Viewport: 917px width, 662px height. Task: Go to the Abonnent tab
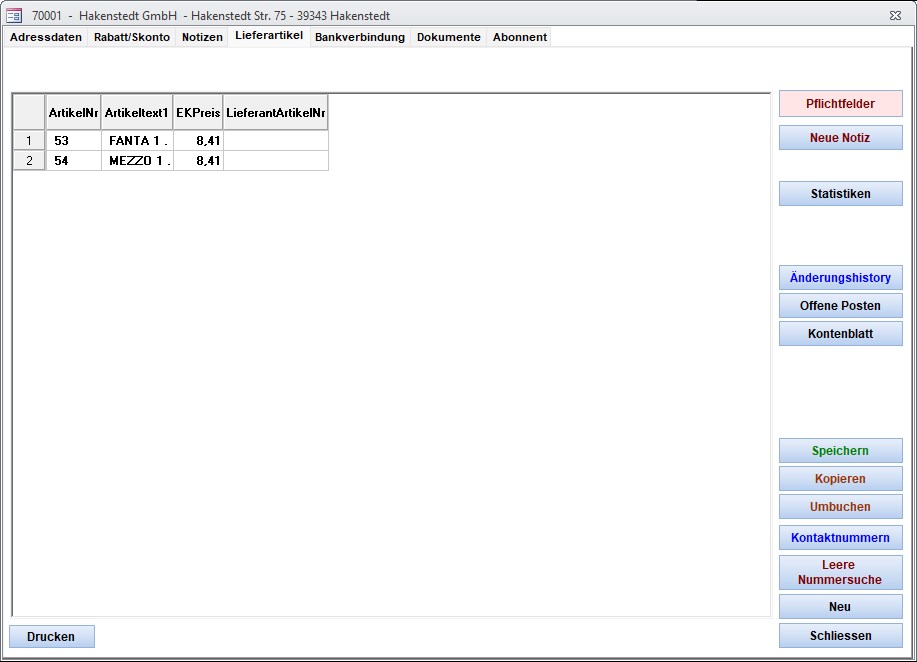pos(520,37)
